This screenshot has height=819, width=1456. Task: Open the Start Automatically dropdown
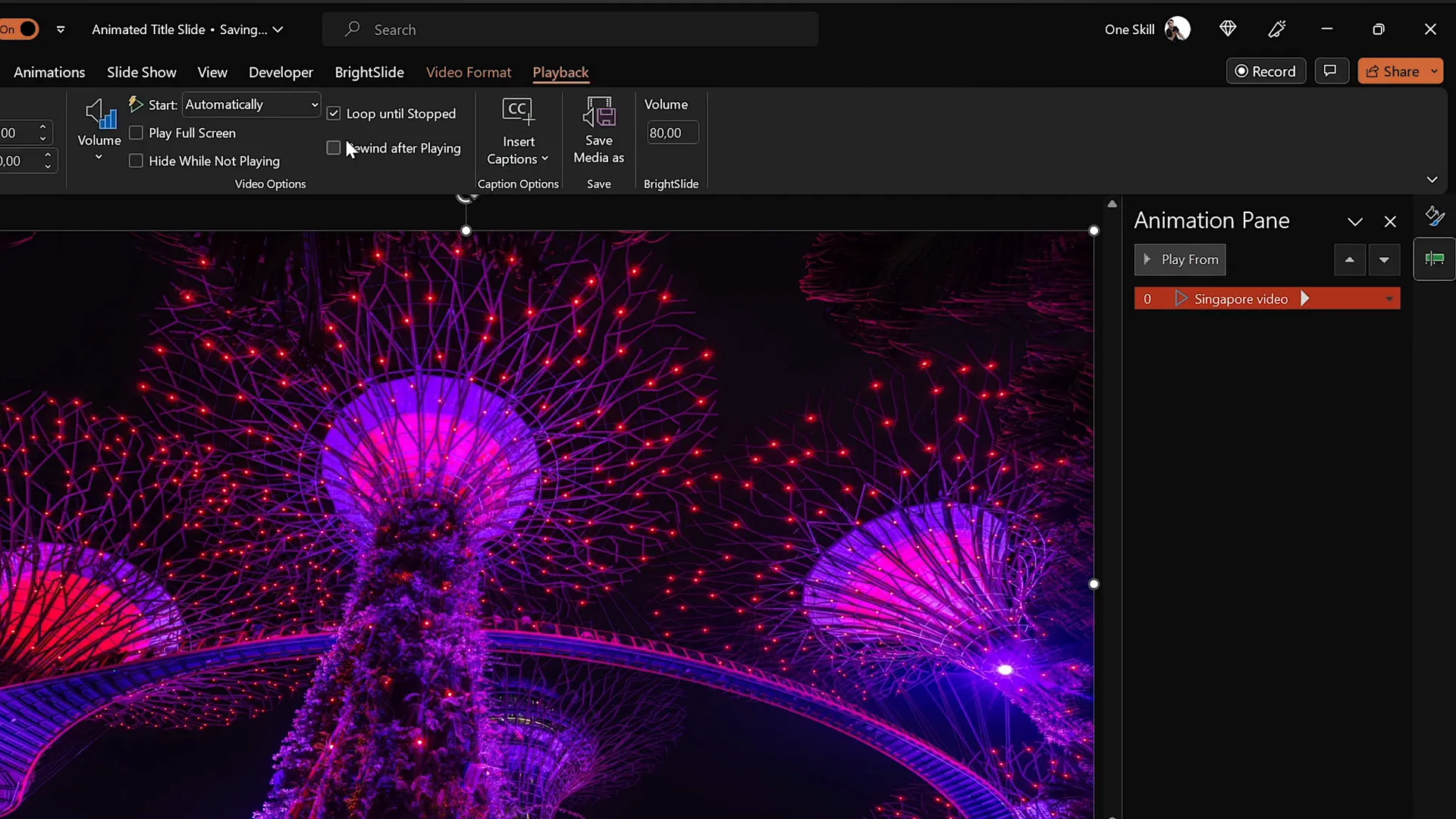[x=314, y=104]
